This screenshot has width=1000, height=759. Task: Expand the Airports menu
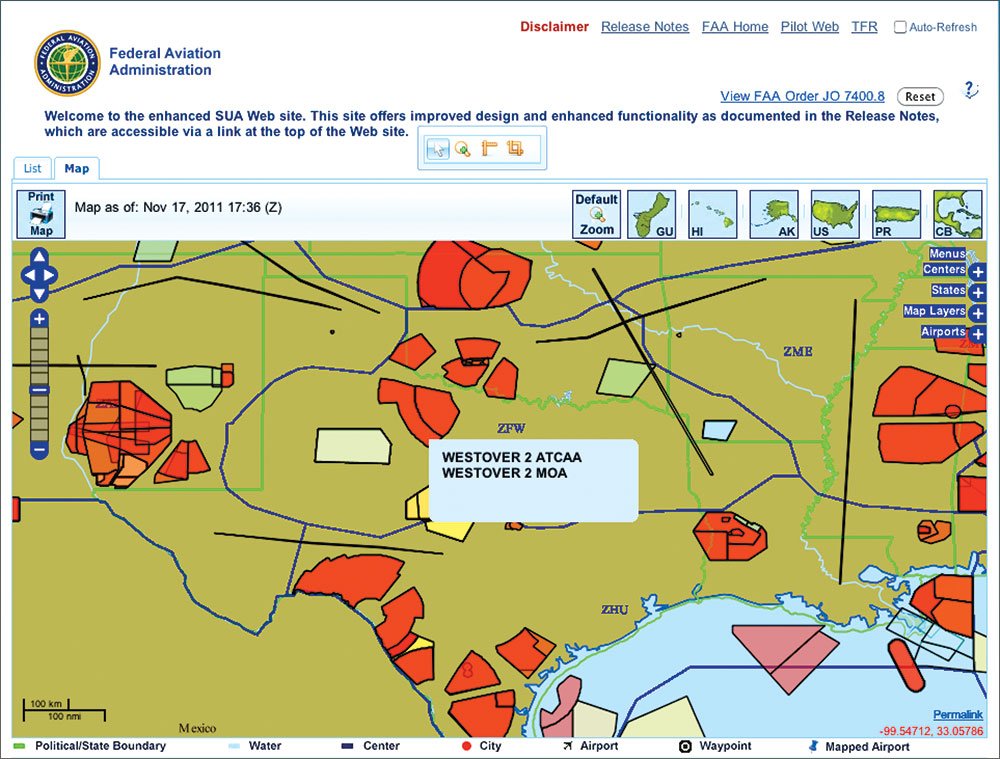tap(977, 334)
